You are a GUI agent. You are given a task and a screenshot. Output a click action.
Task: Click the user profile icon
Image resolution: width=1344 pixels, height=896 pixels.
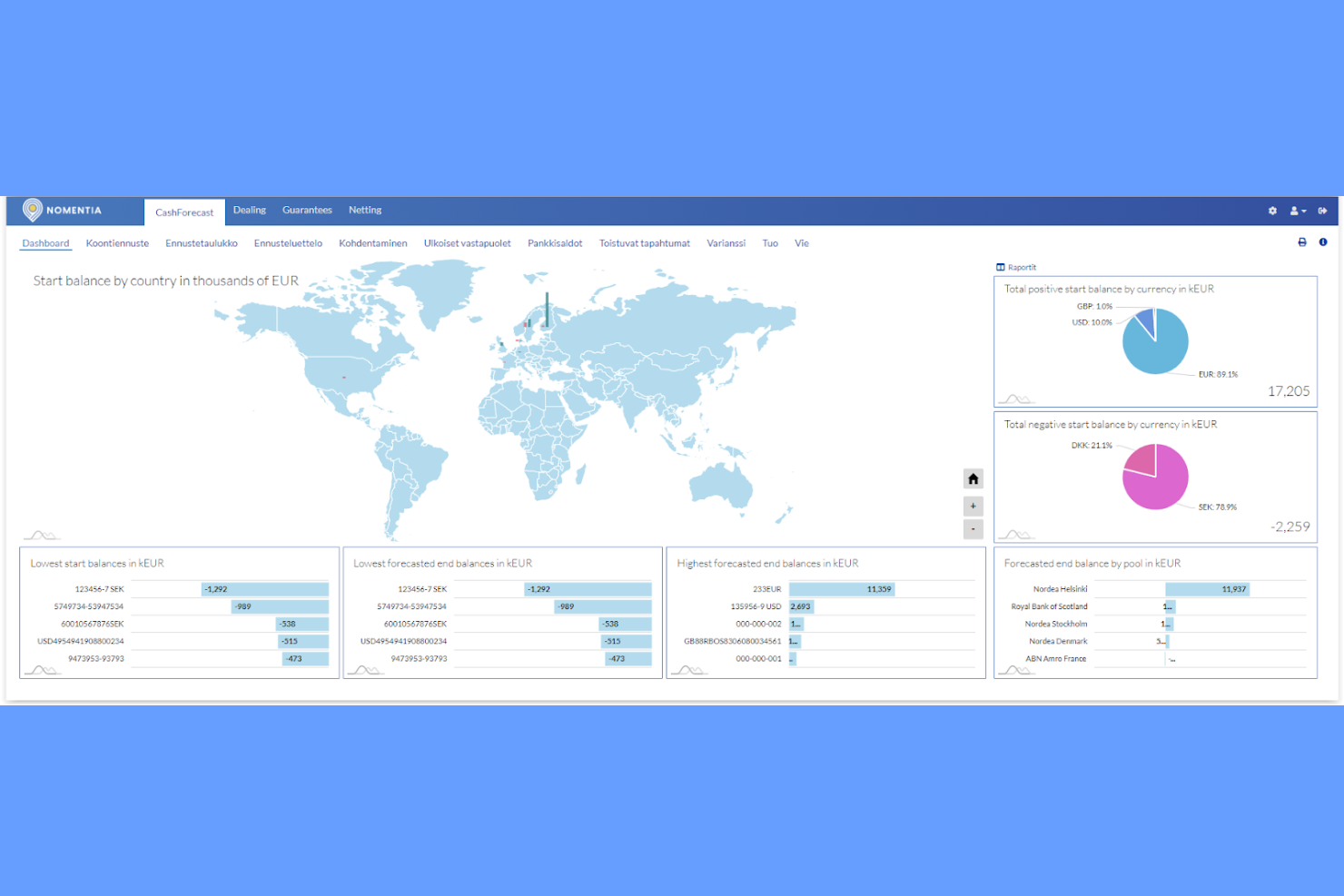[1293, 211]
